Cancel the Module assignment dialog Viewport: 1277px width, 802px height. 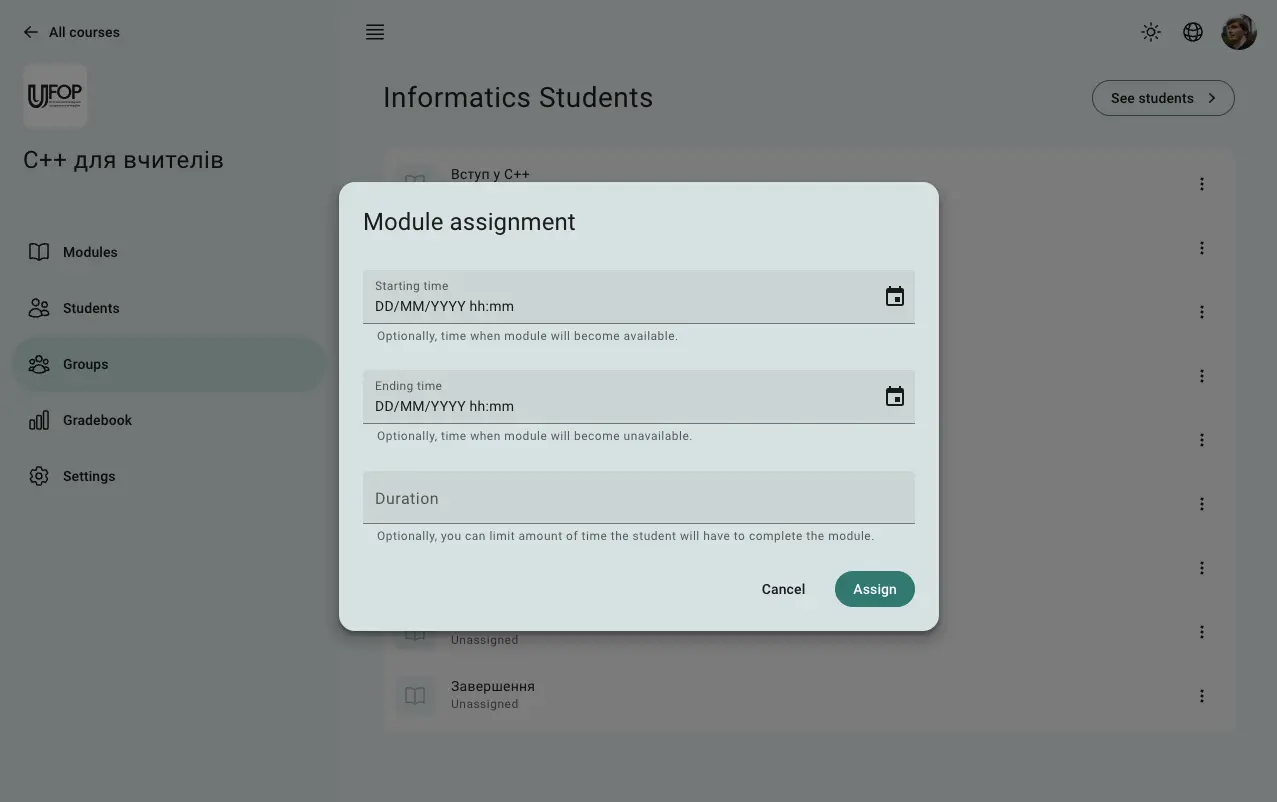point(783,588)
